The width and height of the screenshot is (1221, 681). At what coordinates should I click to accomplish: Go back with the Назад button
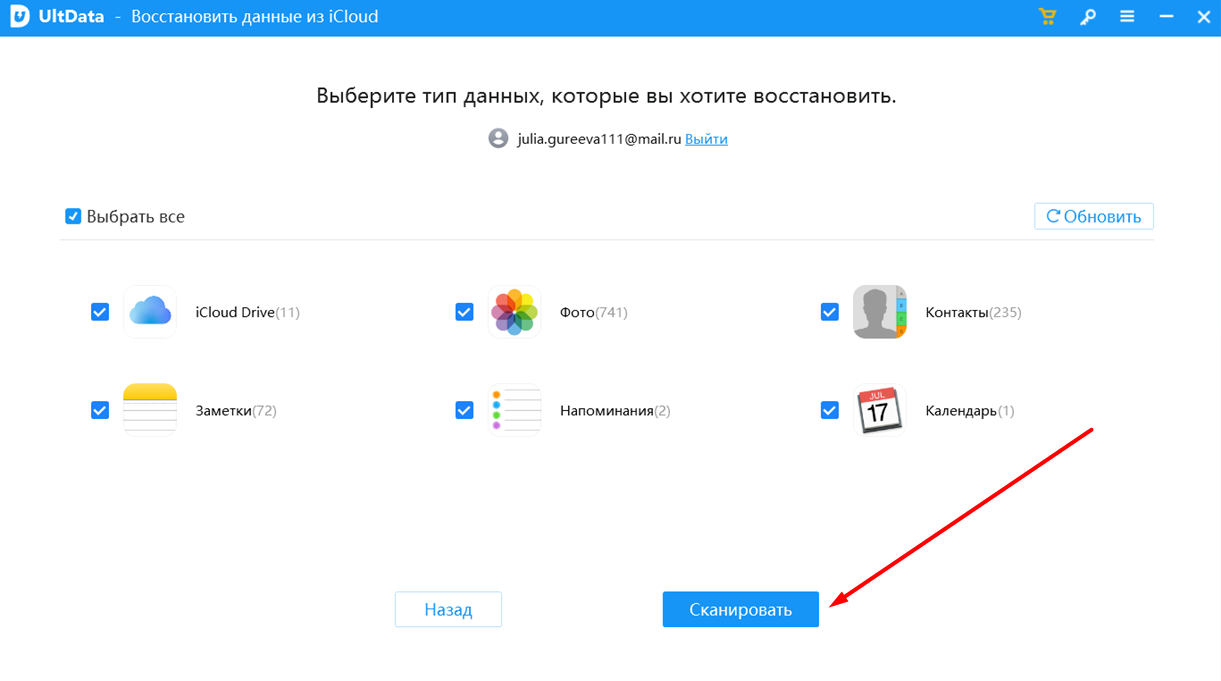[x=448, y=609]
